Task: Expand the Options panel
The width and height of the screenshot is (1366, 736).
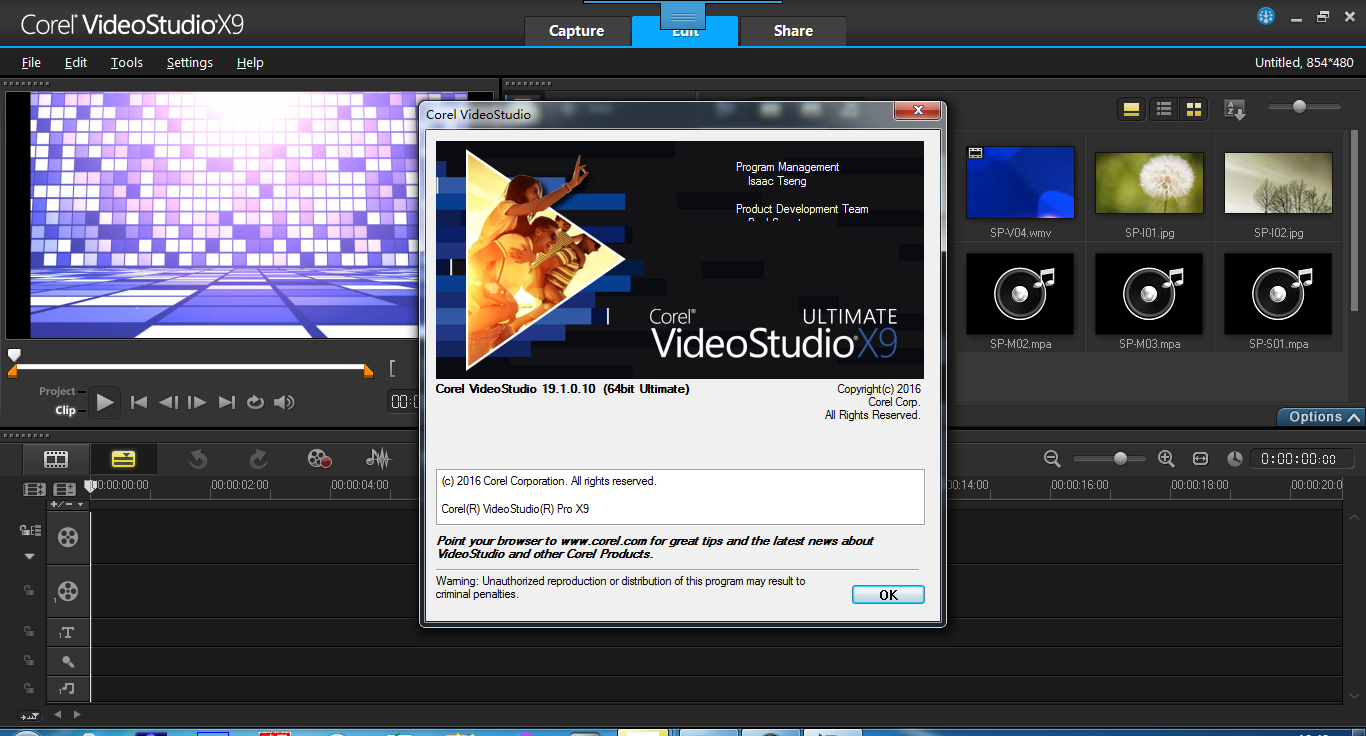Action: pos(1321,417)
